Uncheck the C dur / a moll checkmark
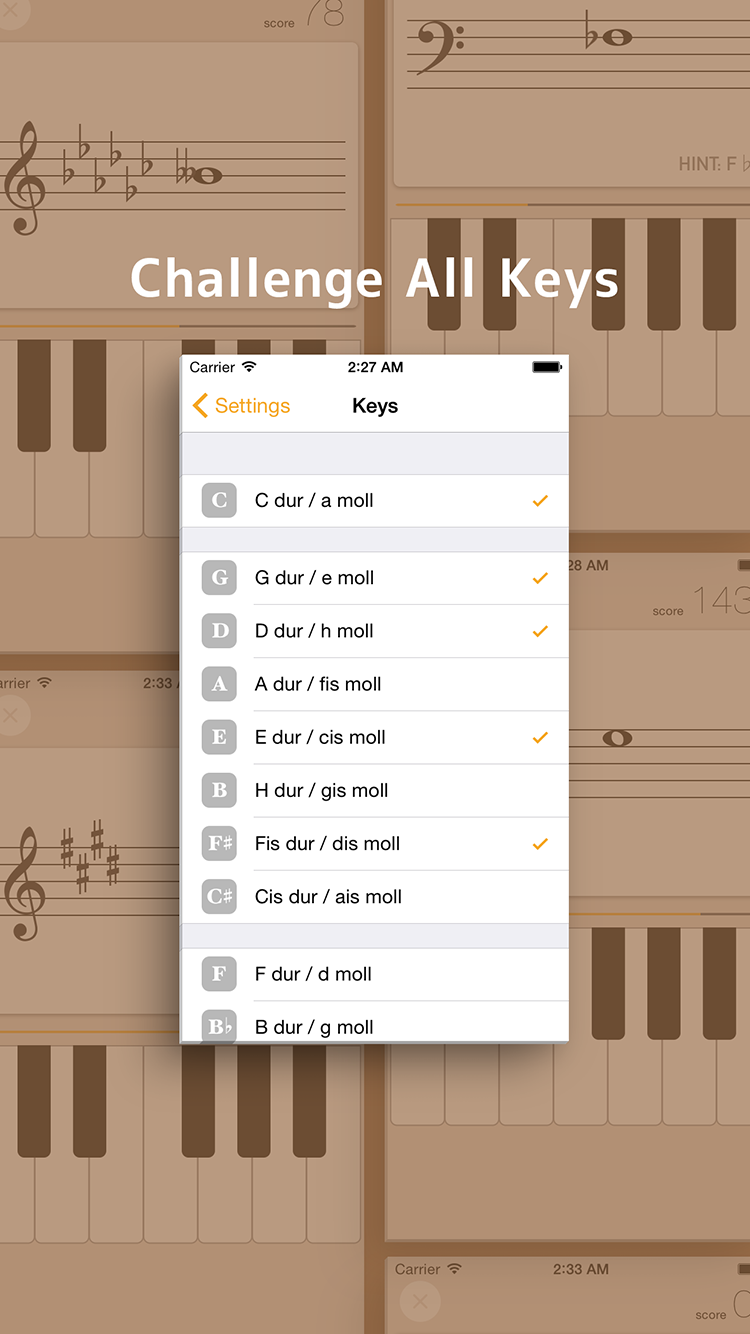Image resolution: width=750 pixels, height=1334 pixels. tap(540, 500)
